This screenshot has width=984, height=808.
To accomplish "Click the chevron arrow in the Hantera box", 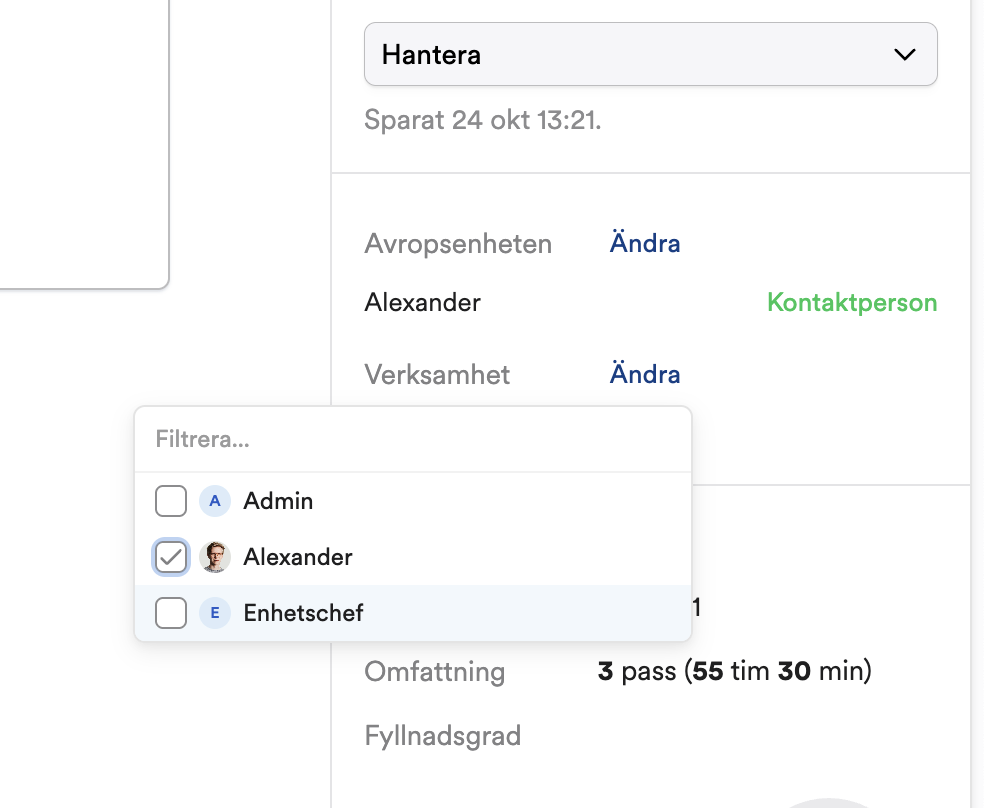I will (904, 55).
